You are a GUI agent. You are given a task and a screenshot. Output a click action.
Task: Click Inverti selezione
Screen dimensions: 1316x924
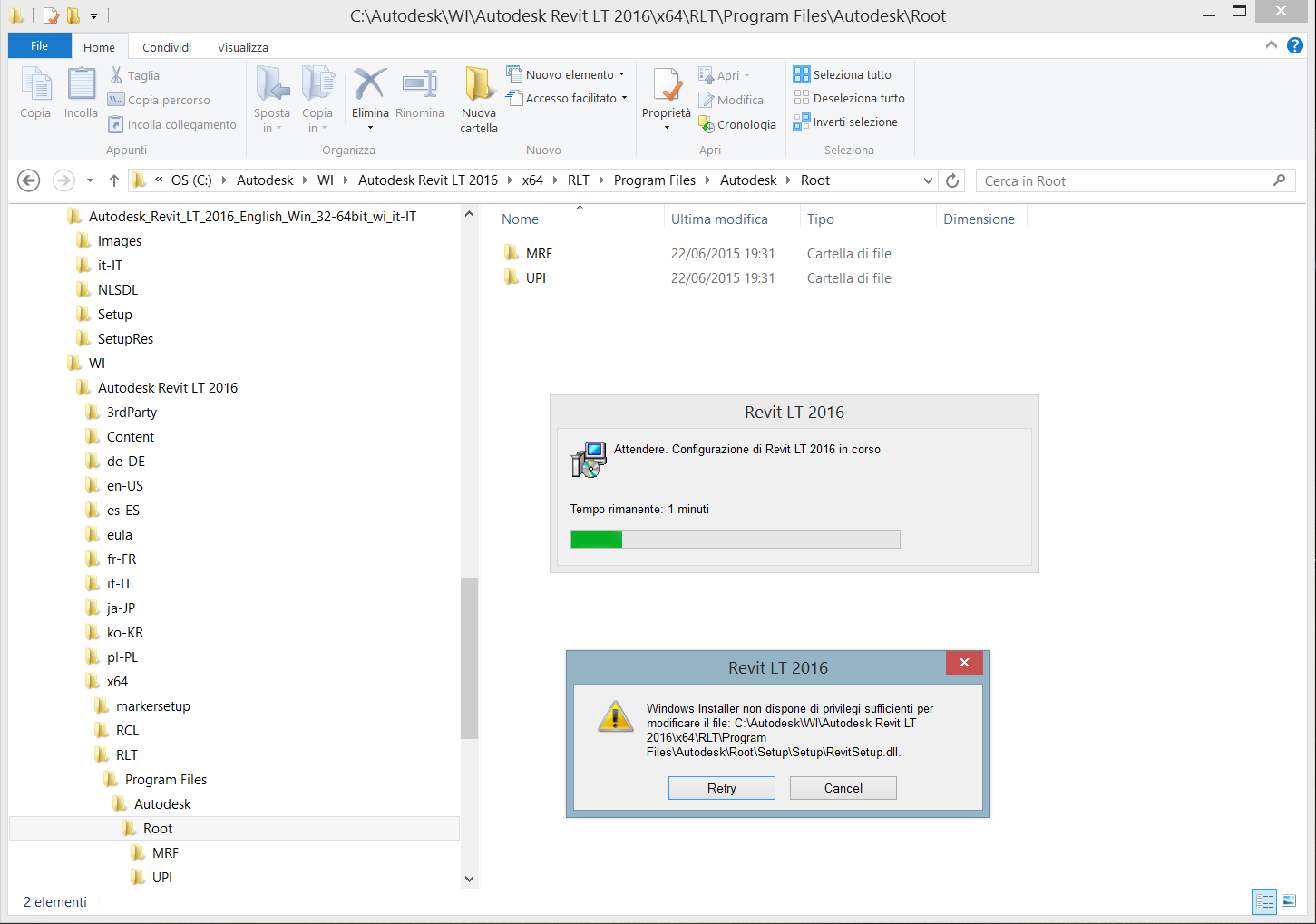tap(846, 122)
